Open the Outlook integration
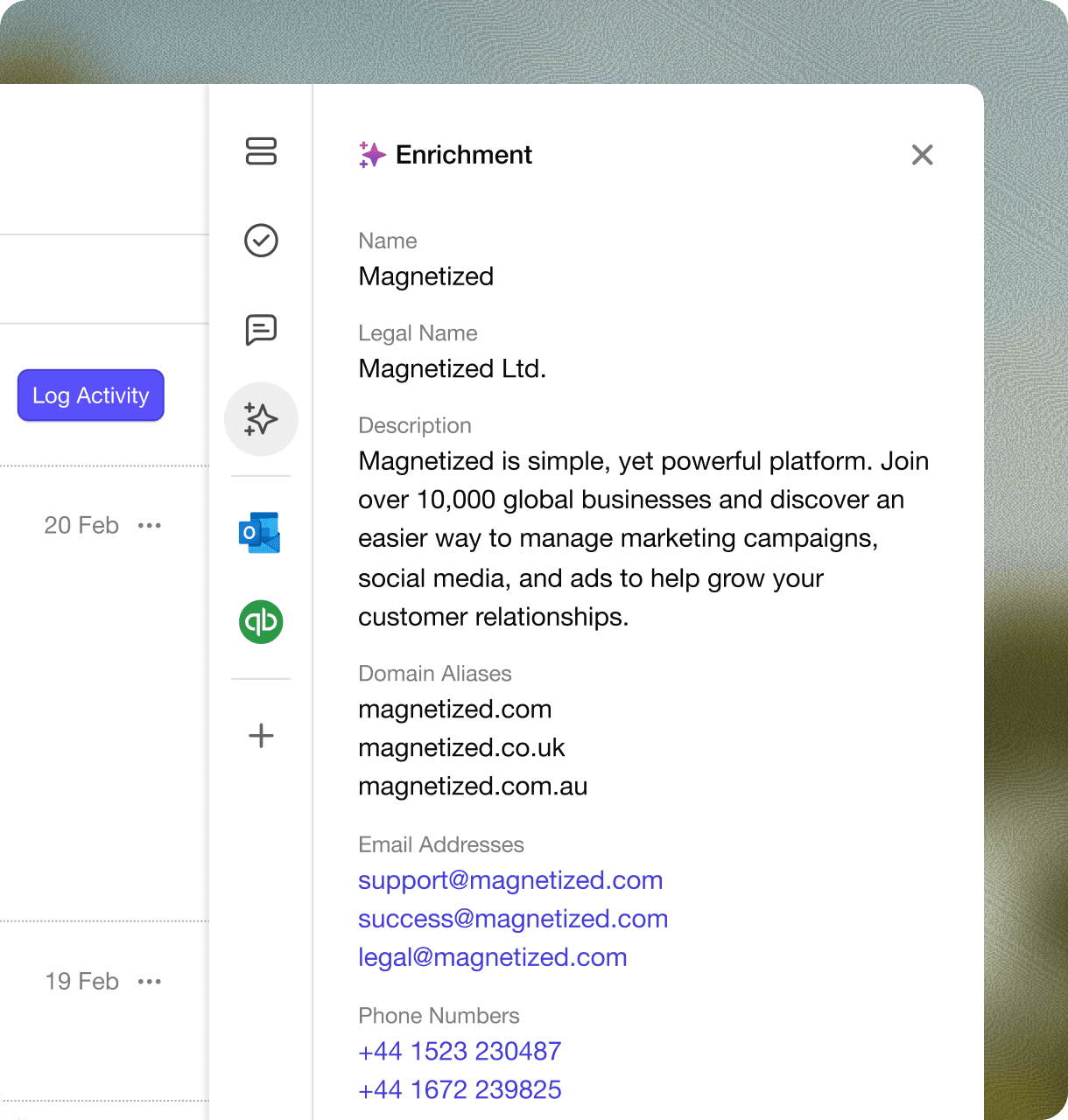The height and width of the screenshot is (1120, 1068). point(260,532)
